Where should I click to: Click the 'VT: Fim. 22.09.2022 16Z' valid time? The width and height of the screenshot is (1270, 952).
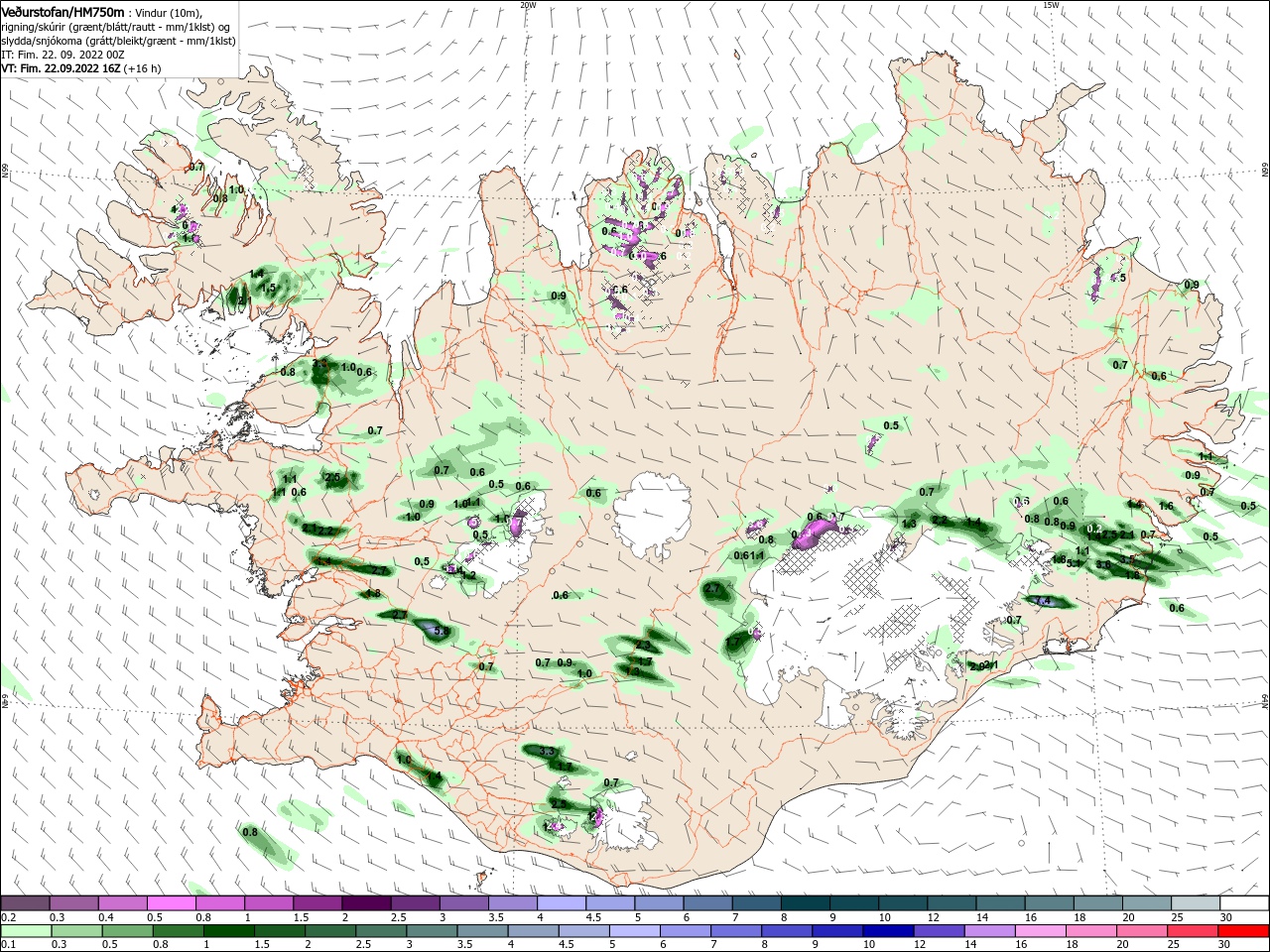click(62, 68)
